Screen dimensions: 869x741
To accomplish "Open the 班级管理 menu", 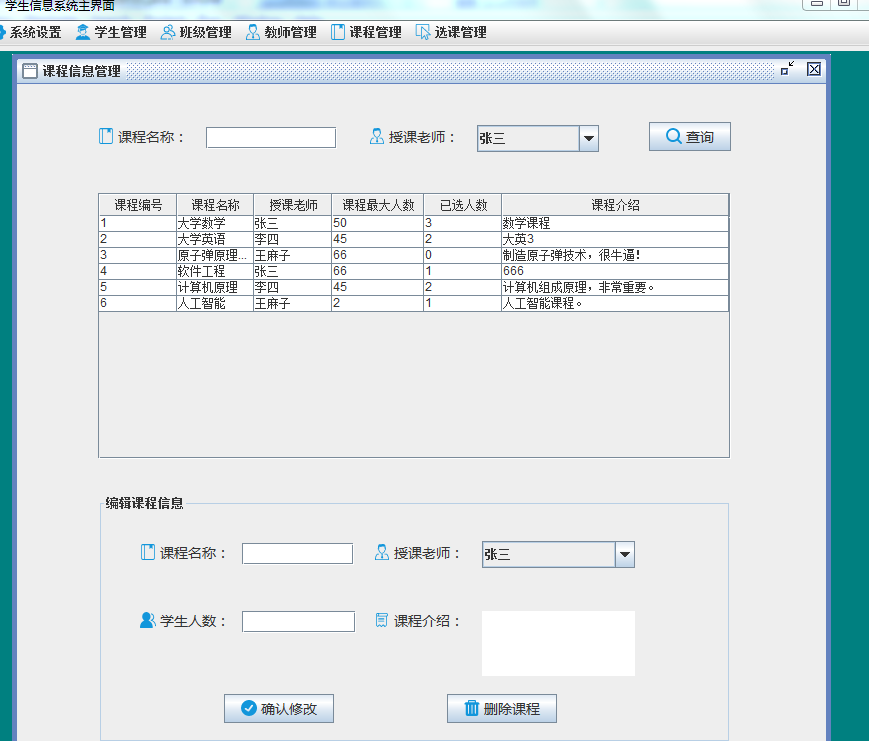I will 196,32.
